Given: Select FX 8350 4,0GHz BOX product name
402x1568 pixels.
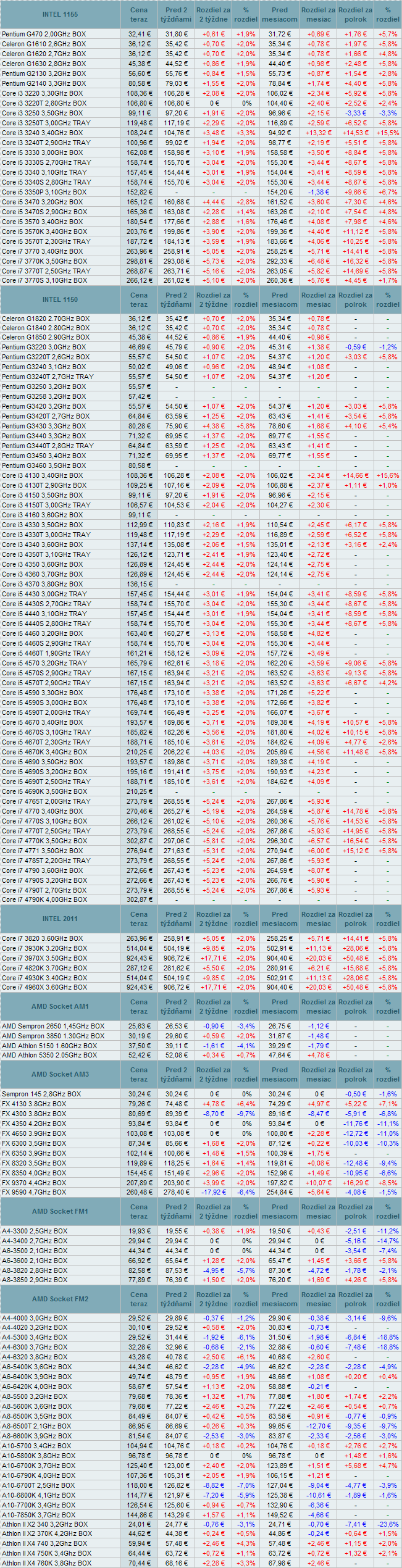Looking at the screenshot, I should pyautogui.click(x=34, y=1173).
